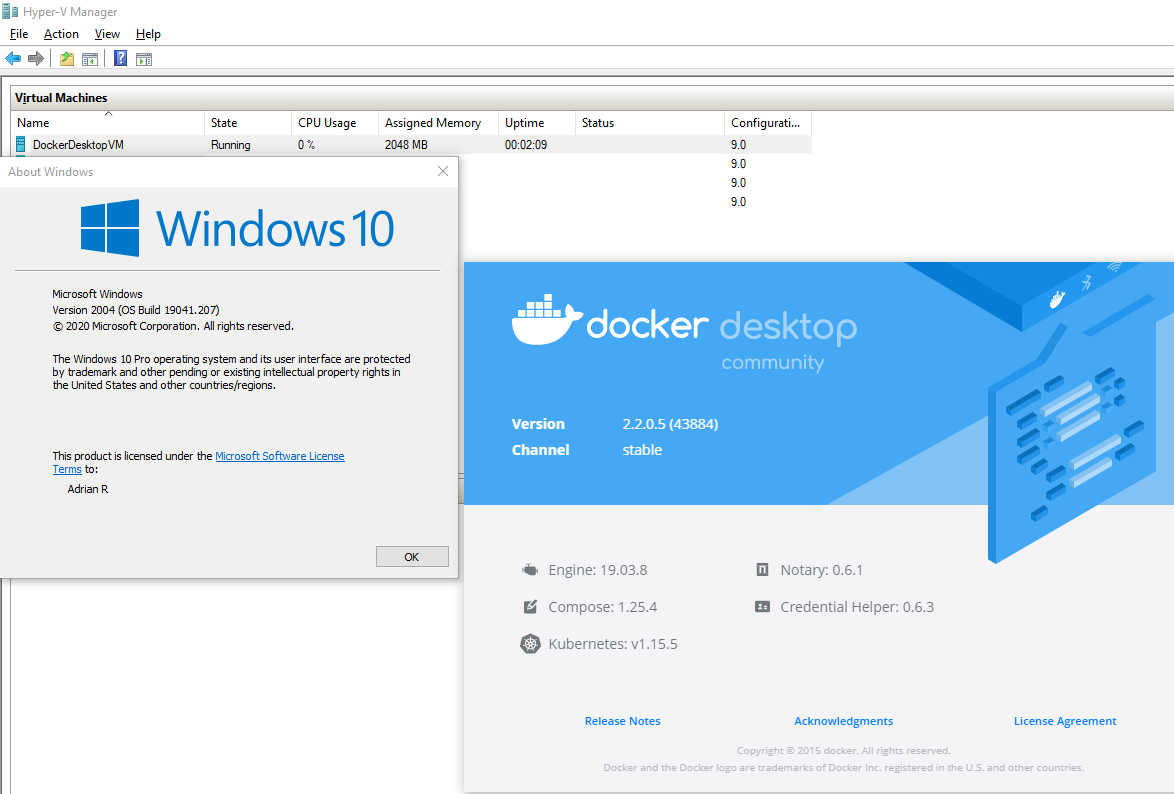Select the DockerDesktopVM row name

(78, 145)
